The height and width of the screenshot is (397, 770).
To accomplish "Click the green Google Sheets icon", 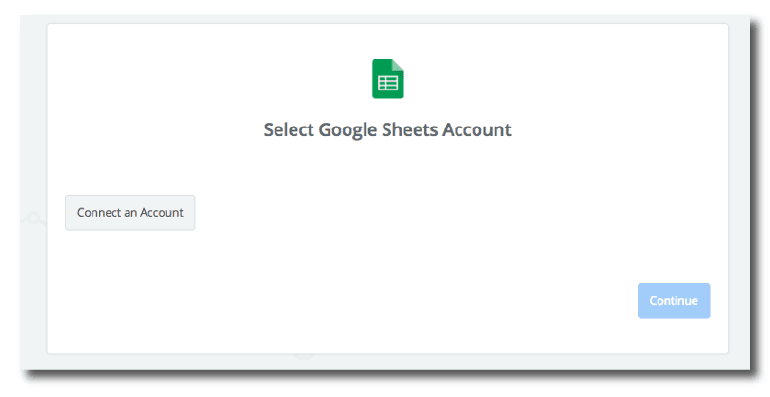I will 387,79.
